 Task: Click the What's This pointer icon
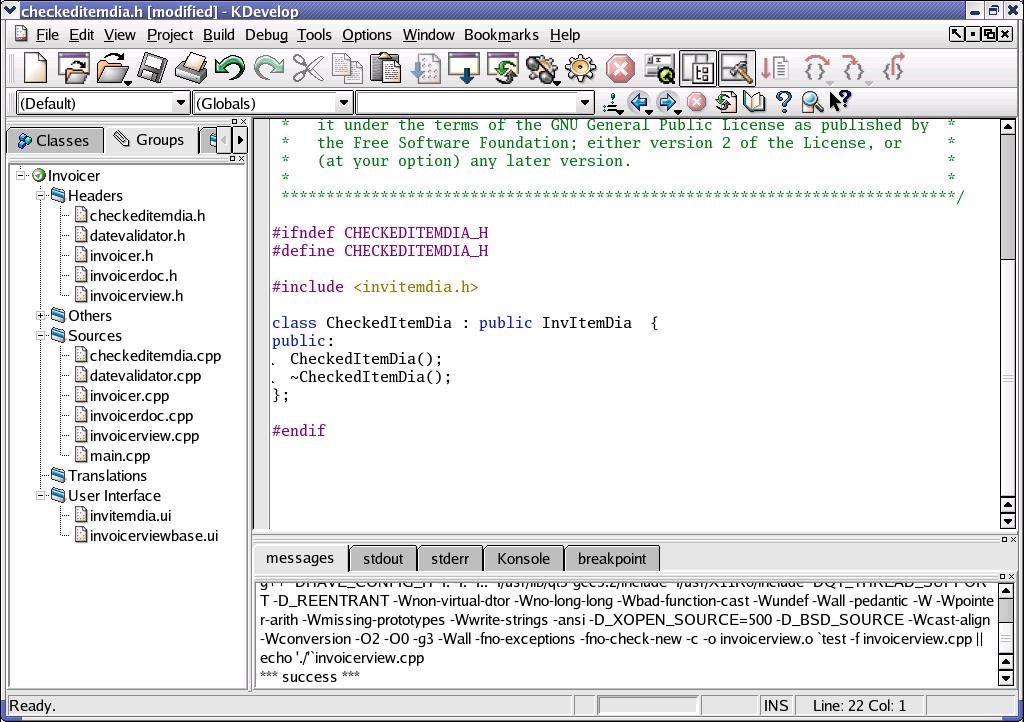pyautogui.click(x=840, y=101)
